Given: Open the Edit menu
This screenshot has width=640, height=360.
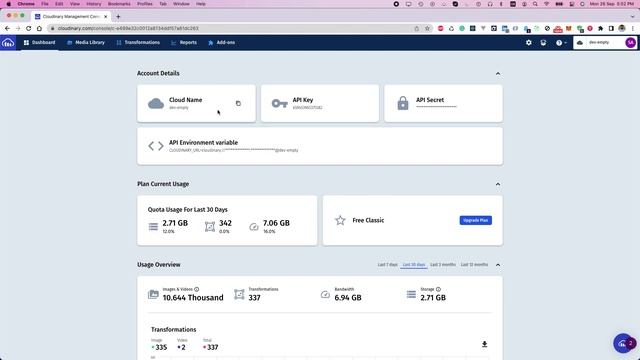Looking at the screenshot, I should 59,4.
